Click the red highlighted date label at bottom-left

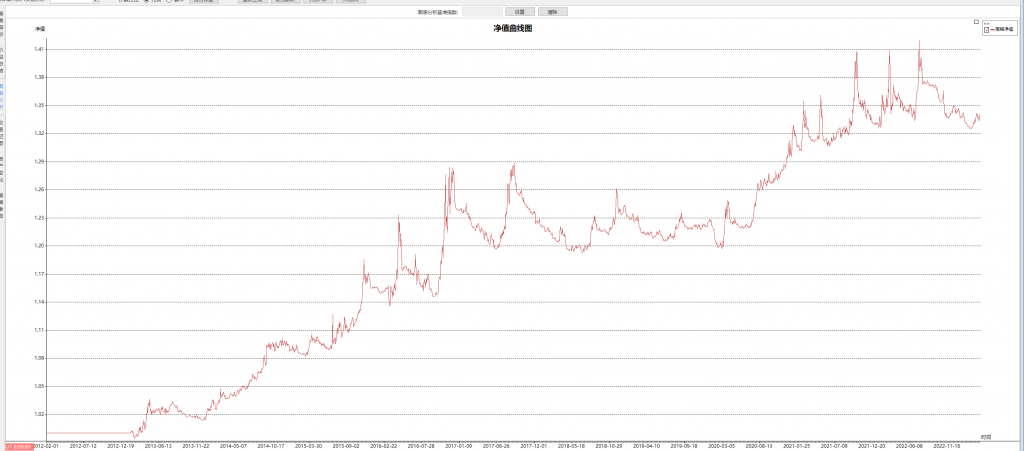click(18, 446)
